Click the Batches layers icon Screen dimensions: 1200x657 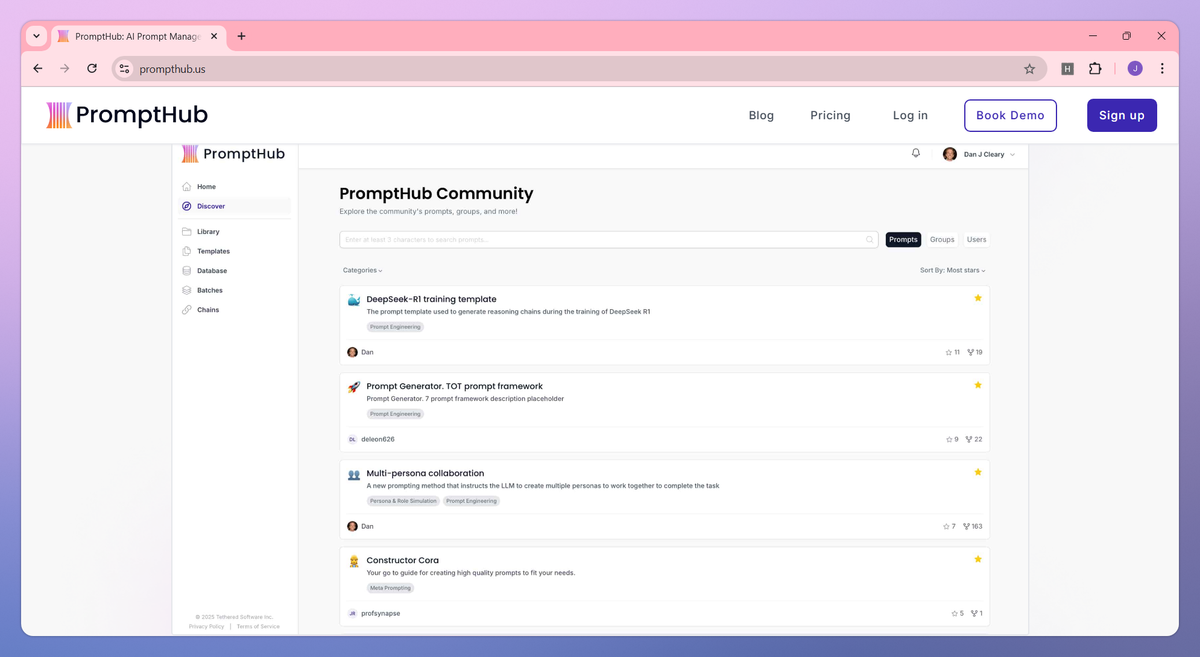pyautogui.click(x=187, y=290)
